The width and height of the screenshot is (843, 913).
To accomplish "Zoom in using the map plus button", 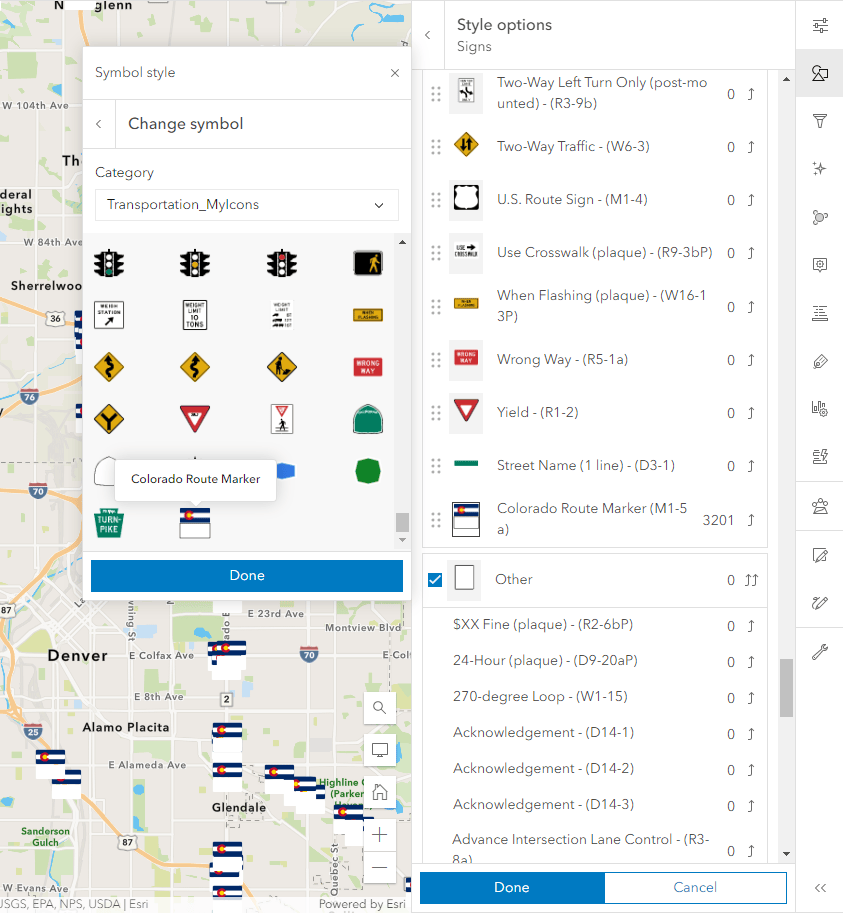I will [379, 833].
